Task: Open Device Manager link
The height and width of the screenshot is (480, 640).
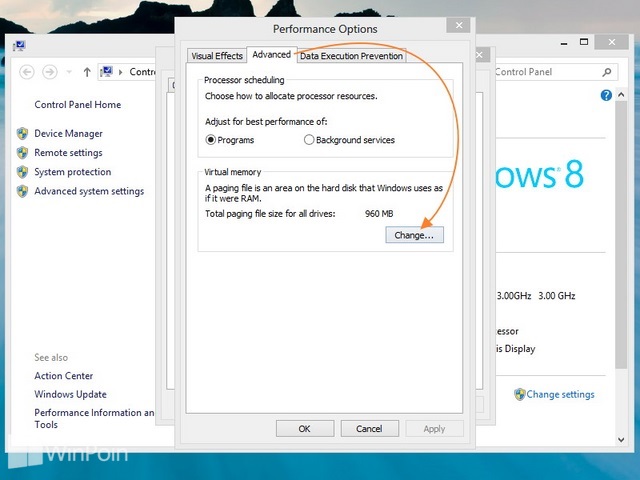Action: coord(69,133)
